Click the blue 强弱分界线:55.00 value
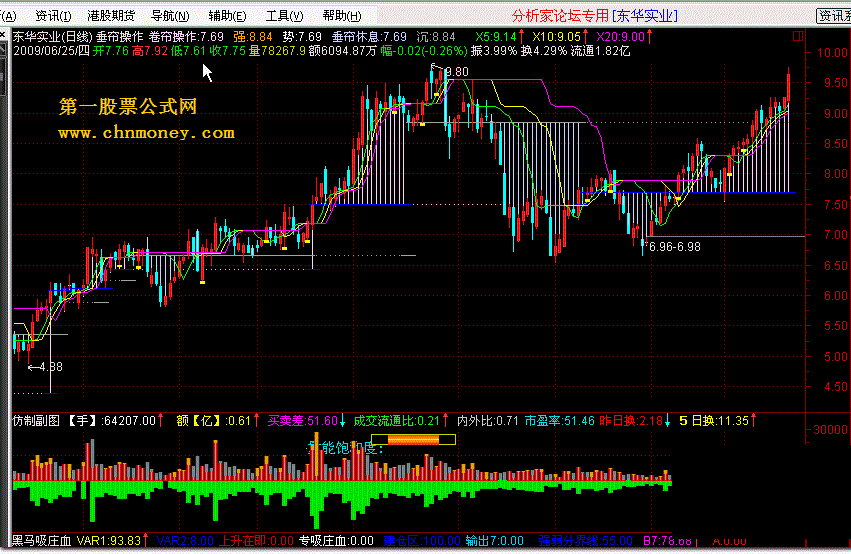Image resolution: width=851 pixels, height=554 pixels. pos(586,540)
